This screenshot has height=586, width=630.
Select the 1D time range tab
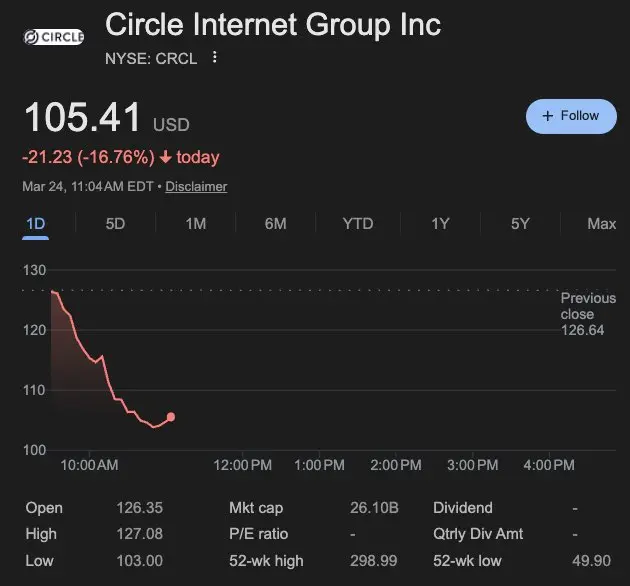(36, 224)
